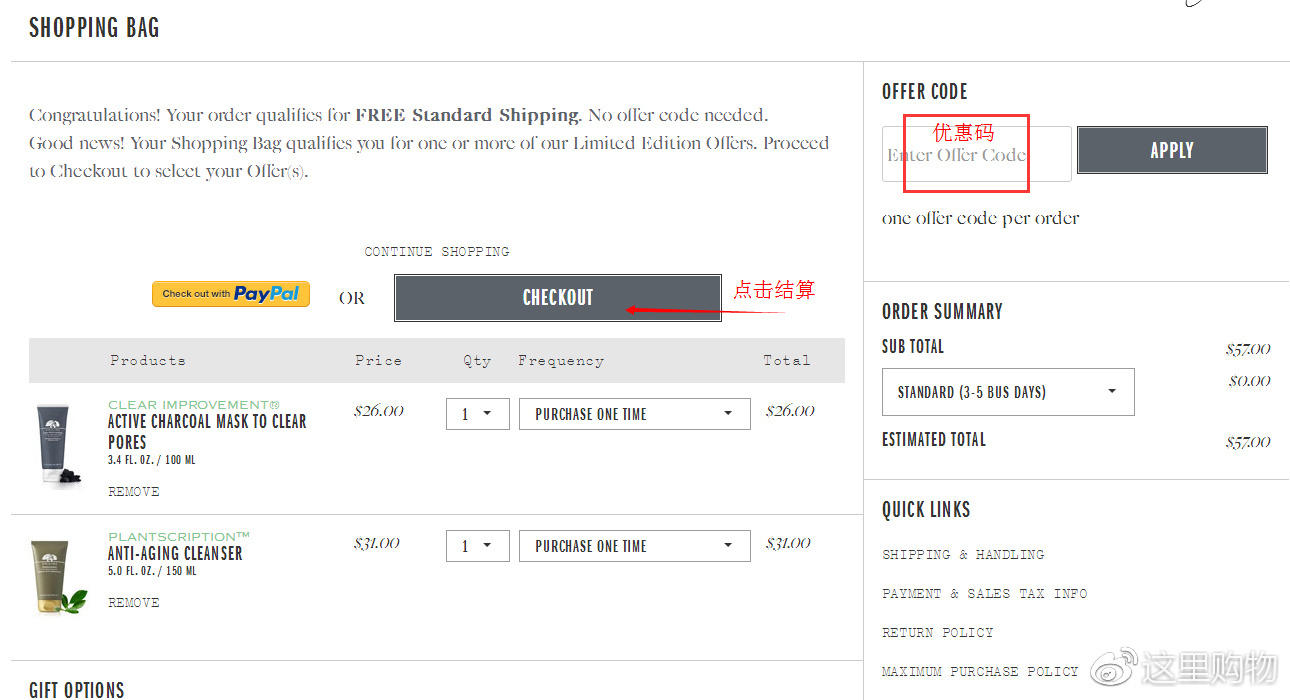Click the charcoal mask product thumbnail
The height and width of the screenshot is (700, 1290).
[x=56, y=445]
